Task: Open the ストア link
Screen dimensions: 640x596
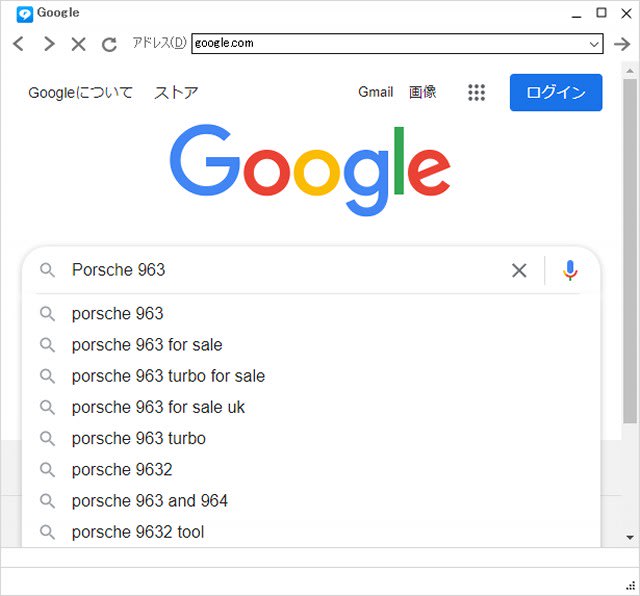Action: [176, 93]
